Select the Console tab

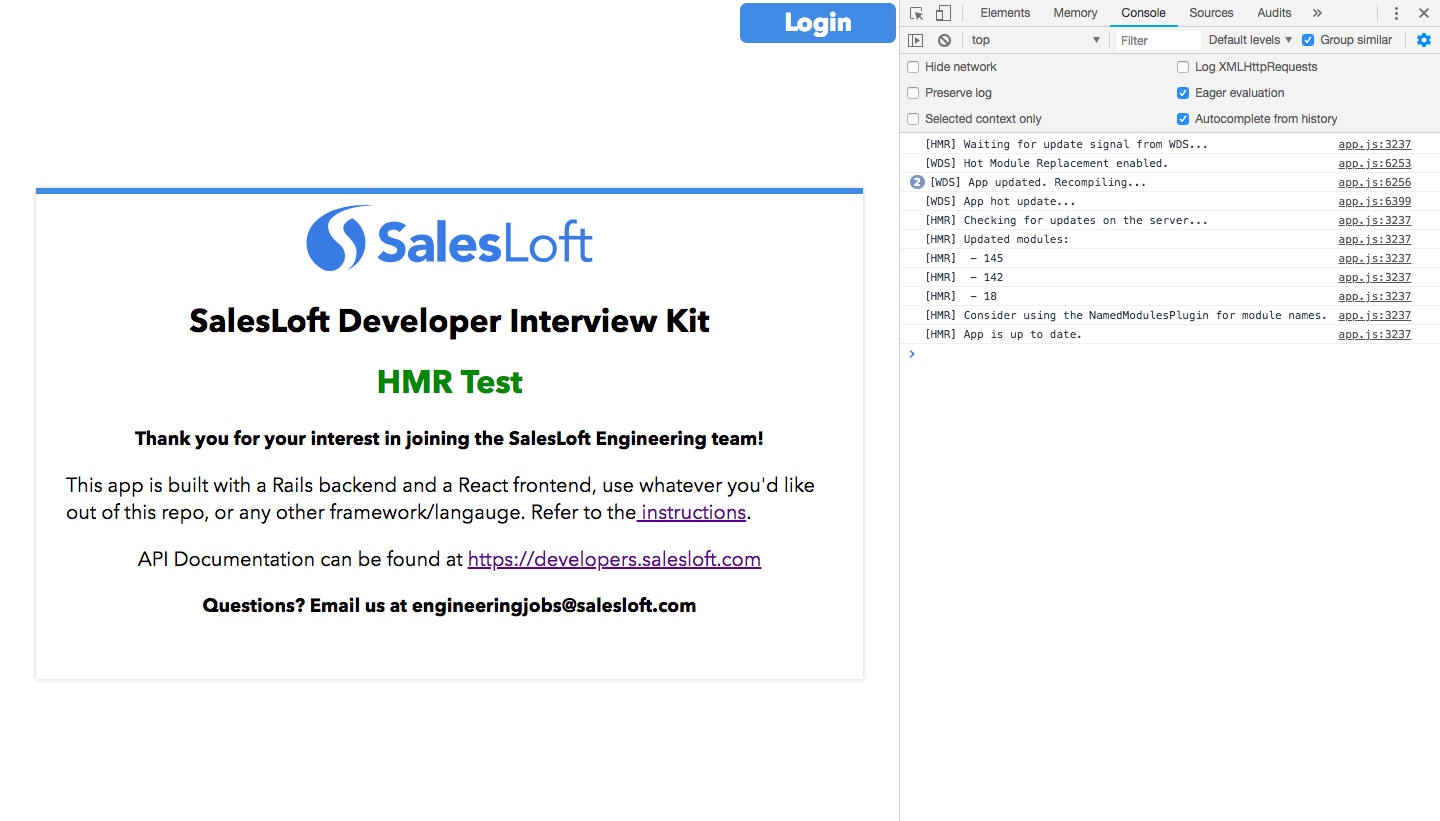(x=1143, y=13)
